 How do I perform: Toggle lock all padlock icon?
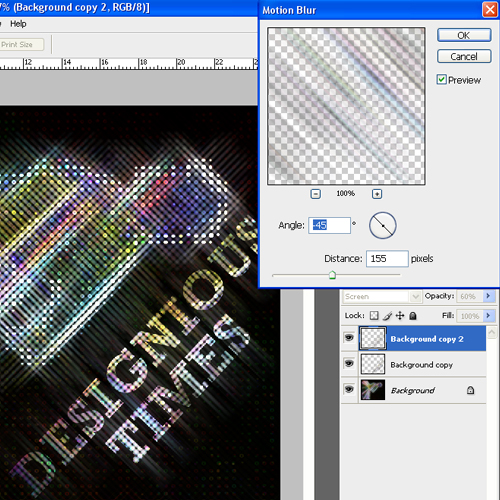pyautogui.click(x=413, y=315)
